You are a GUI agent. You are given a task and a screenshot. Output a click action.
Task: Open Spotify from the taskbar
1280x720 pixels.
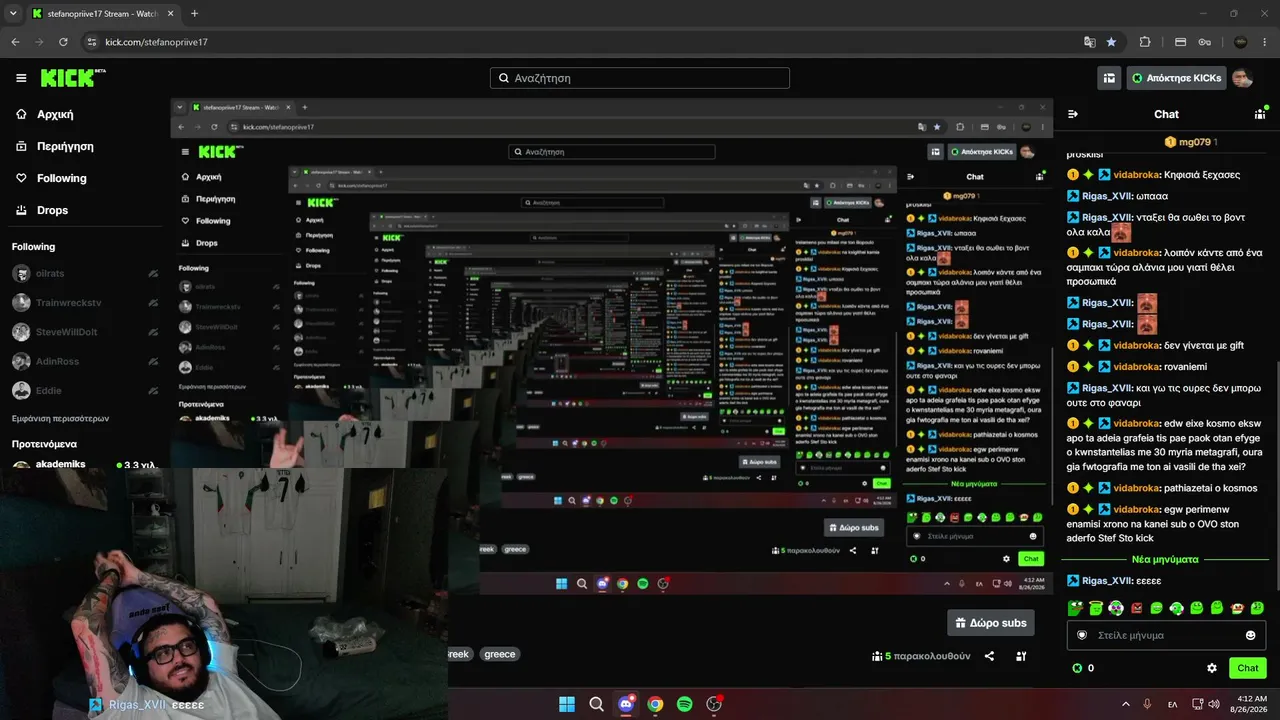click(x=684, y=704)
